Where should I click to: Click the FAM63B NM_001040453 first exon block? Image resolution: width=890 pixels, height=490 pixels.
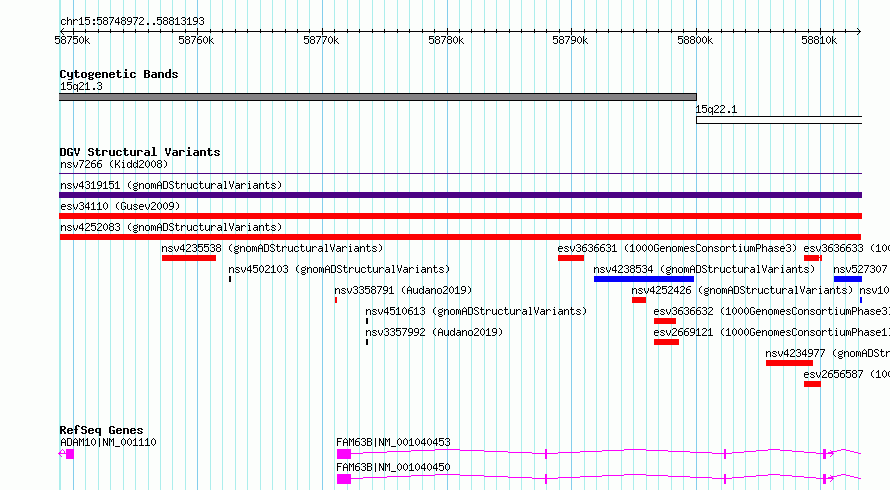tap(344, 454)
